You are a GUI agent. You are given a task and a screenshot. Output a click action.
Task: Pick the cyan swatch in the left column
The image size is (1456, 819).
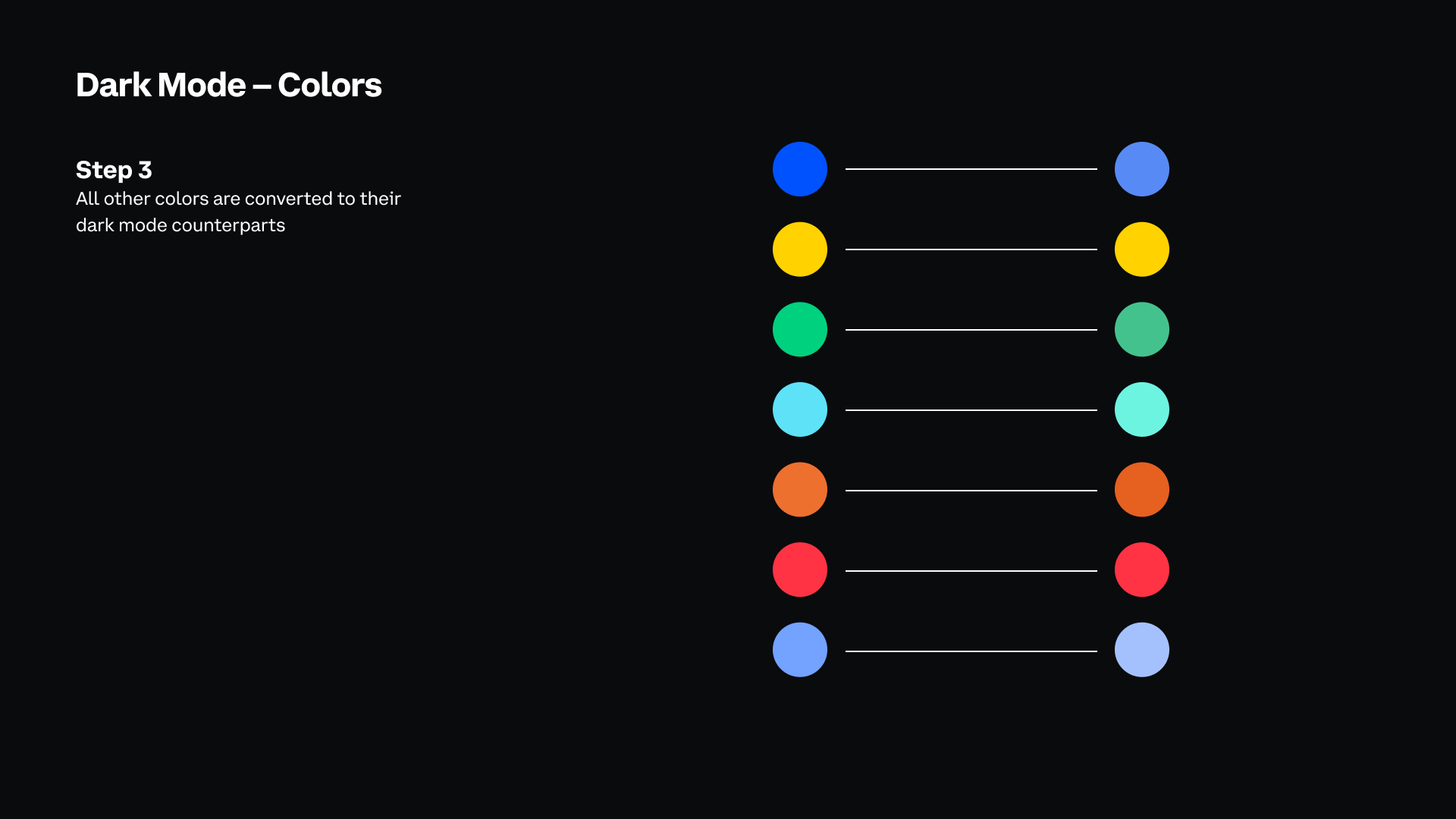[x=799, y=409]
